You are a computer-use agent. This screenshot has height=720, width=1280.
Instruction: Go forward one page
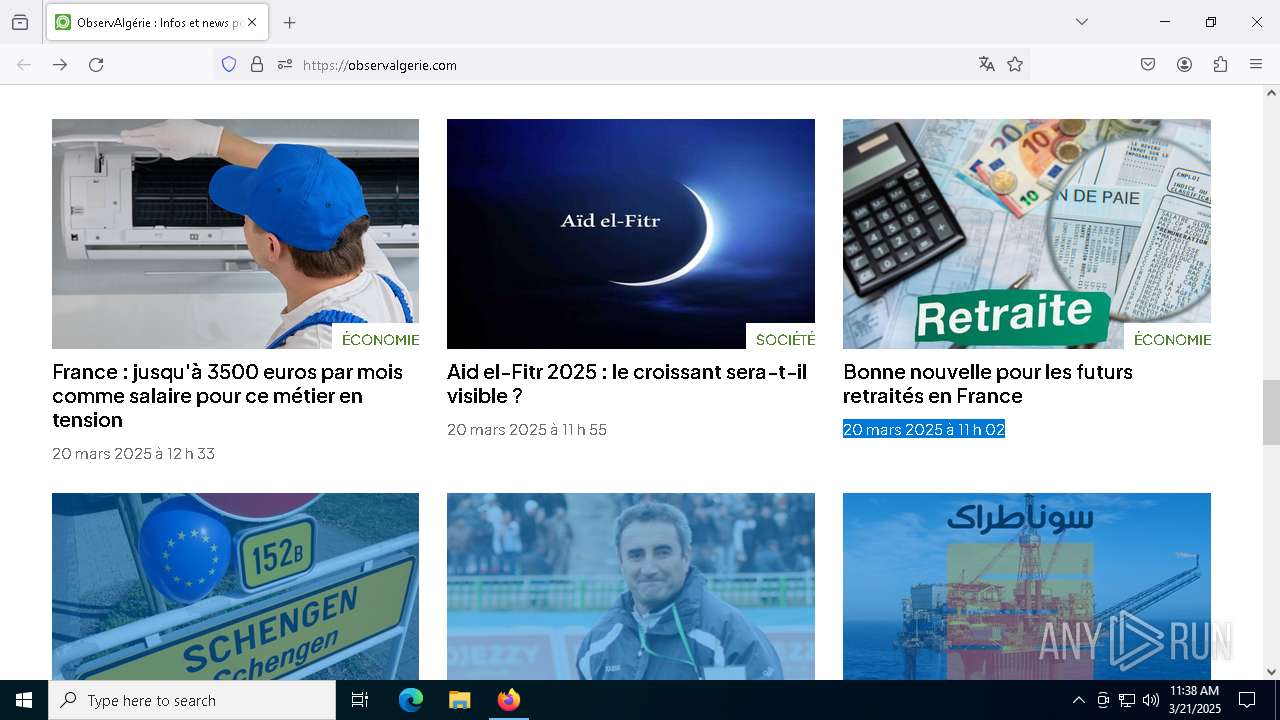pos(60,64)
